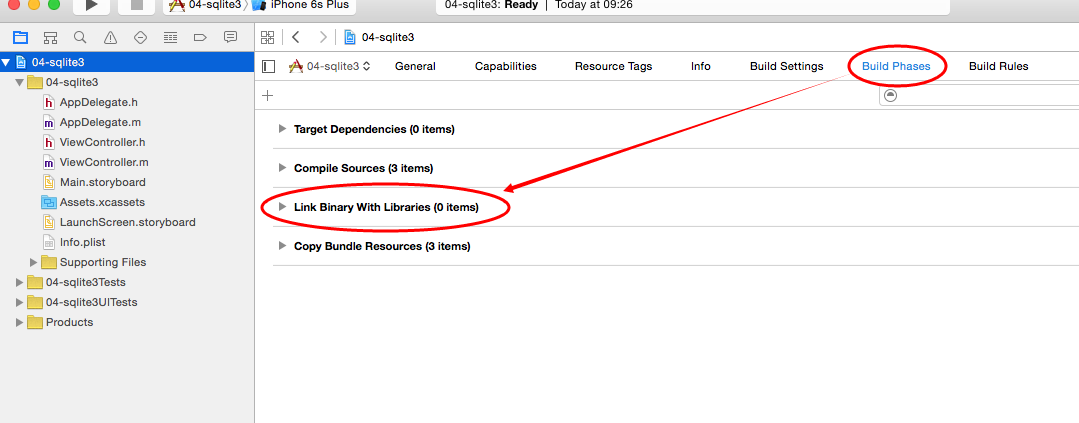Switch to the Info tab

(x=701, y=67)
